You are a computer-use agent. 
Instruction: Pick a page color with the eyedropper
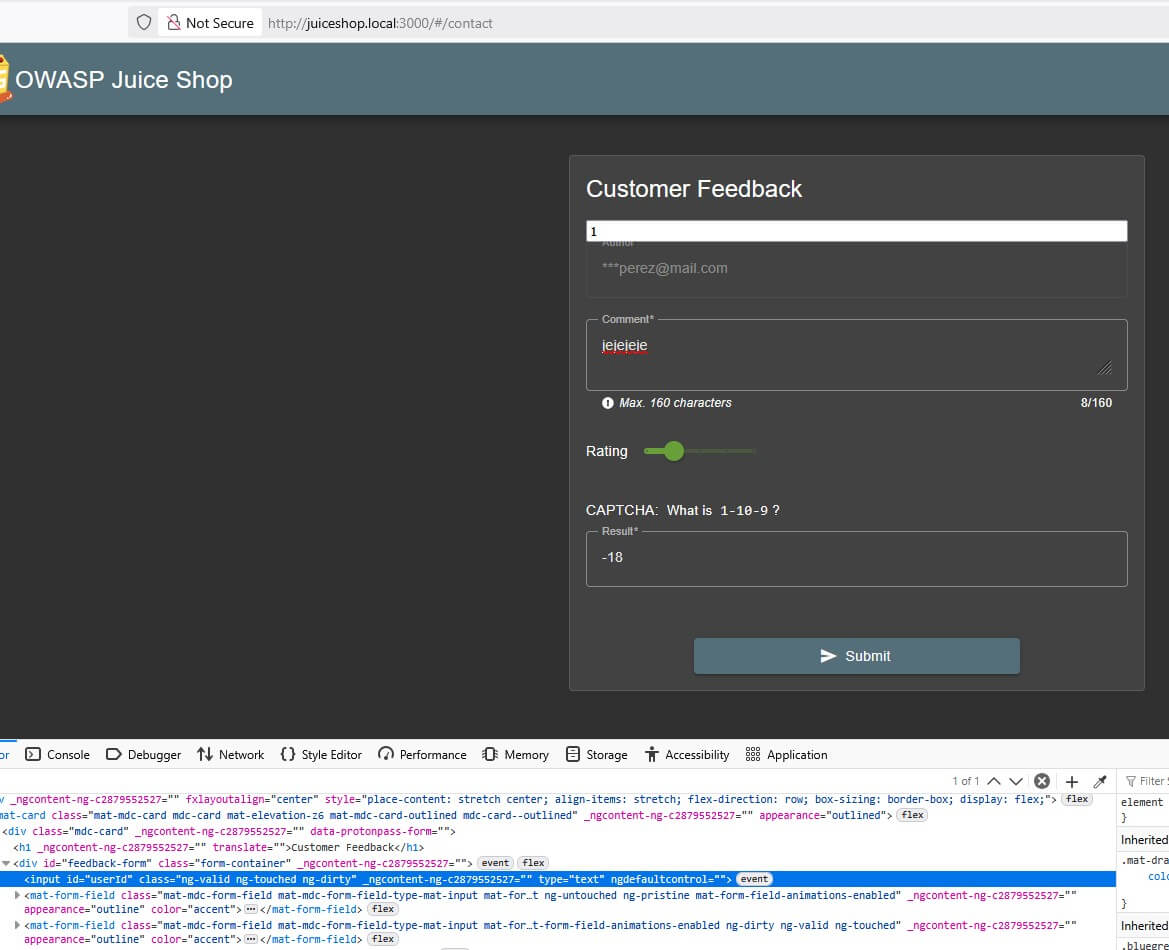pyautogui.click(x=1100, y=781)
